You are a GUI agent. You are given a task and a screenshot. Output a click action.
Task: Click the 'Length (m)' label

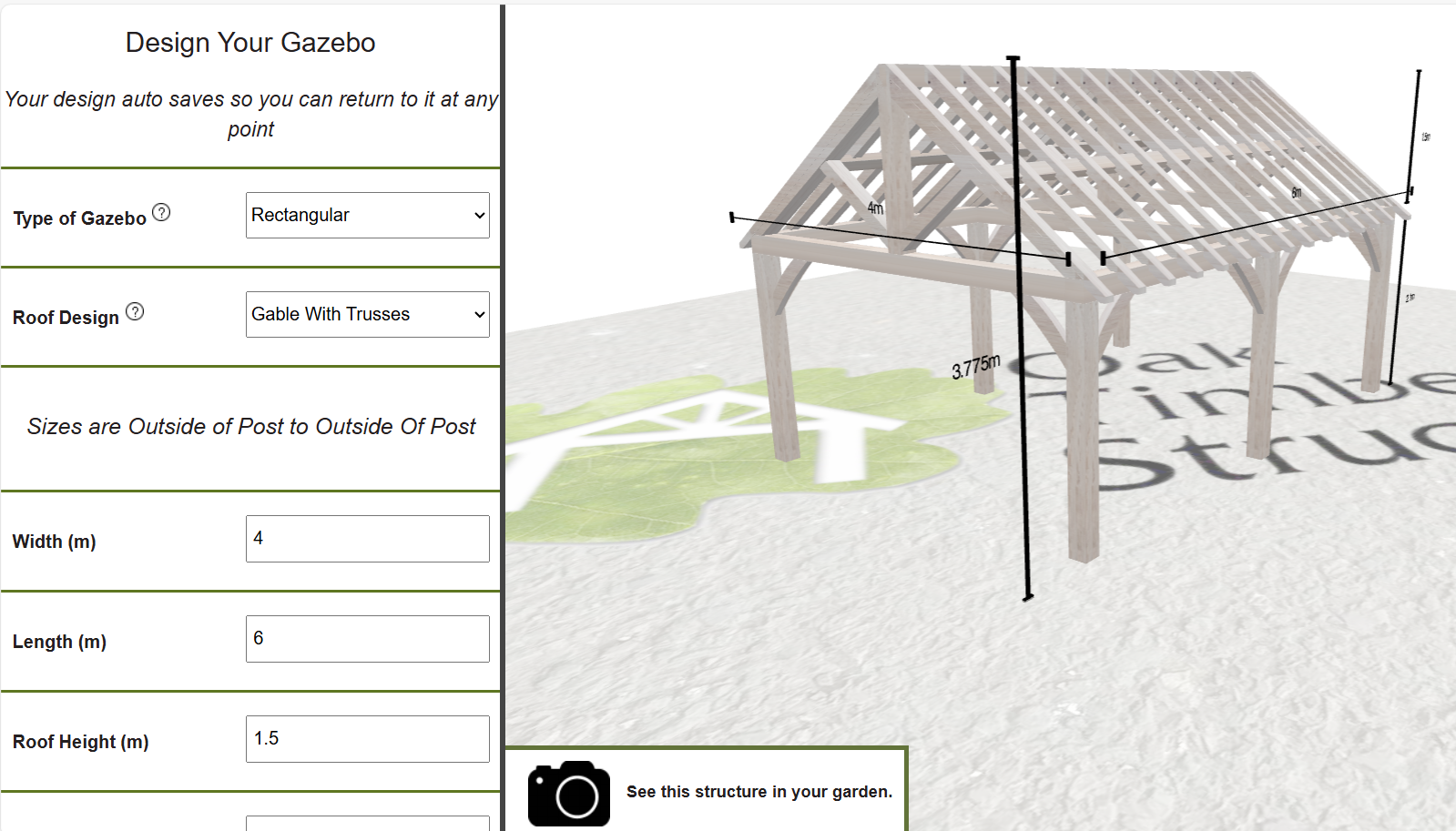tap(59, 642)
